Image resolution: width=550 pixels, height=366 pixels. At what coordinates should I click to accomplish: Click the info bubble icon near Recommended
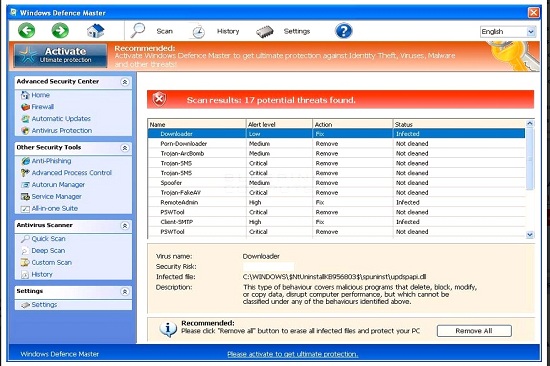click(x=168, y=329)
